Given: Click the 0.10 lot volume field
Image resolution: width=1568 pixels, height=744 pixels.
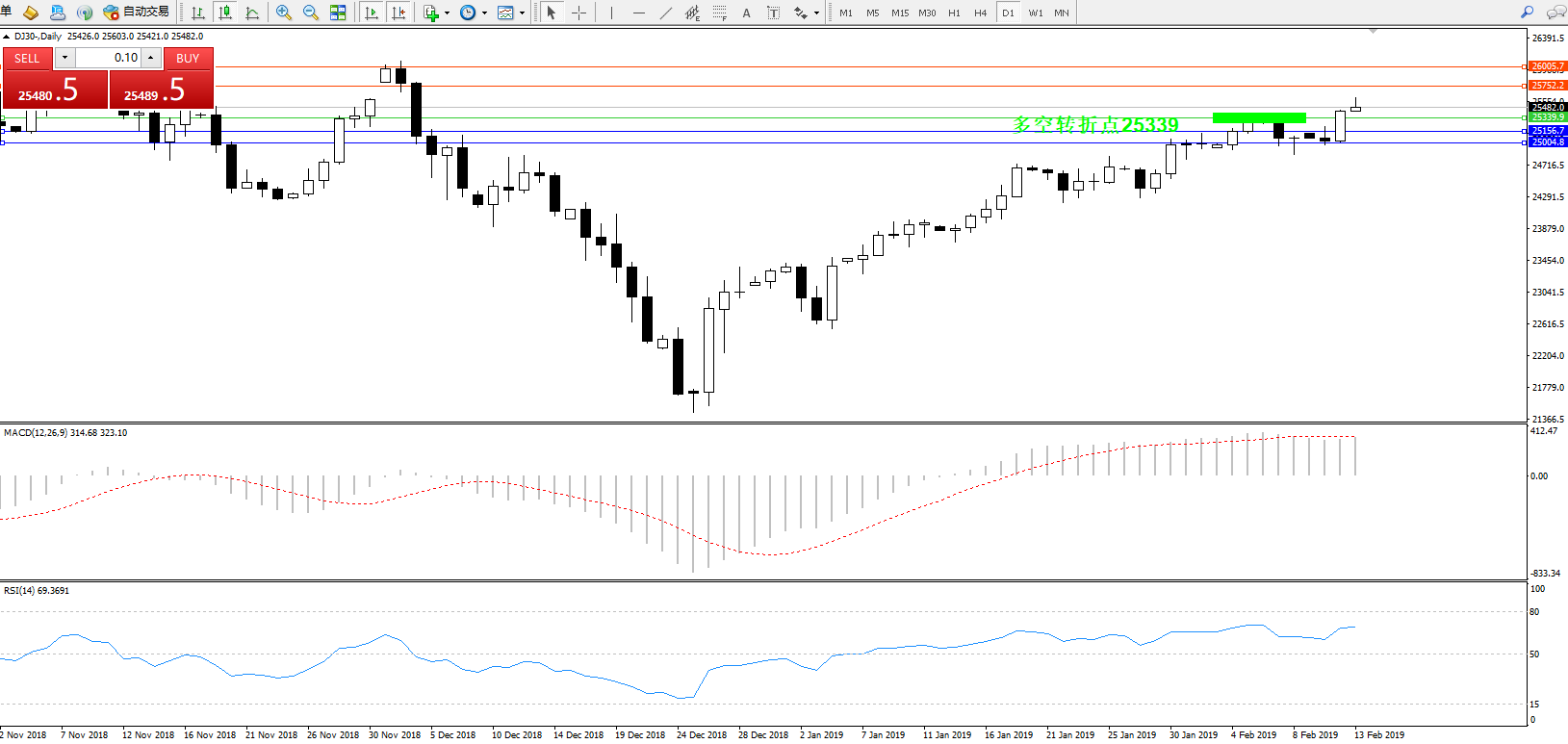Looking at the screenshot, I should point(109,58).
